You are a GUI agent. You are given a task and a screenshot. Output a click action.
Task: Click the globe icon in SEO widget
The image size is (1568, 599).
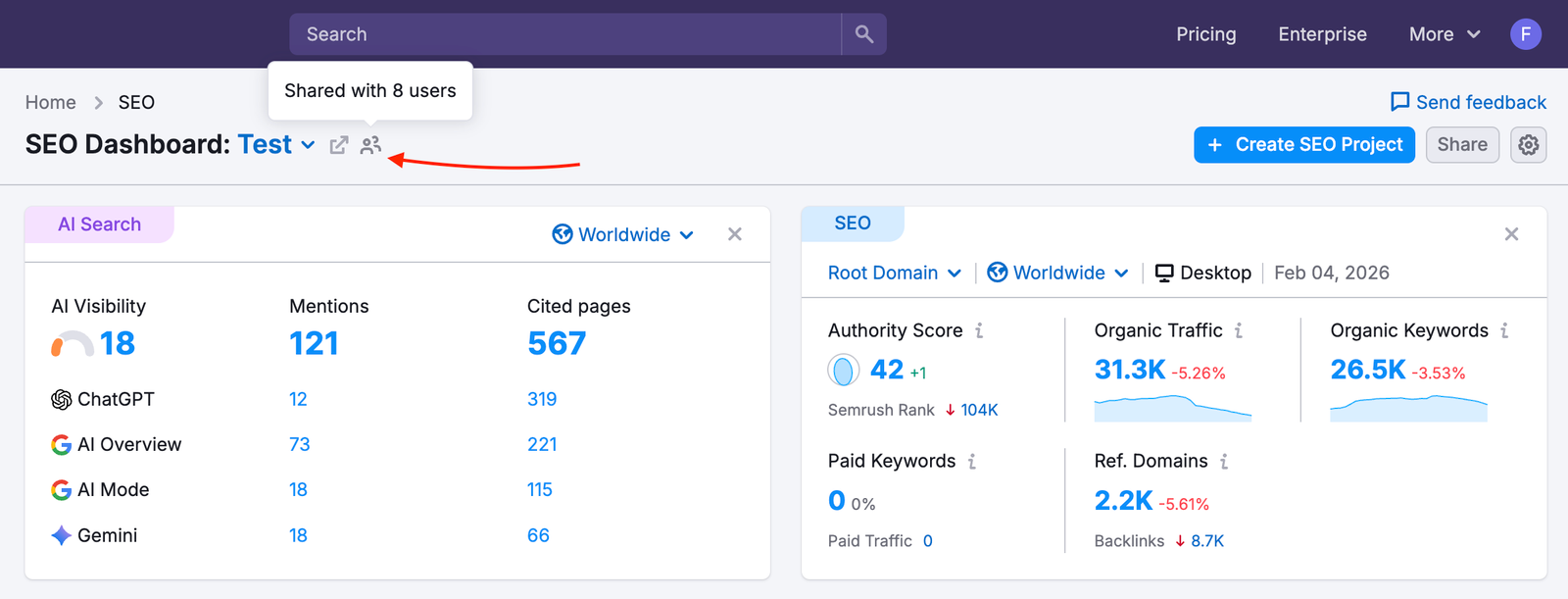click(998, 273)
